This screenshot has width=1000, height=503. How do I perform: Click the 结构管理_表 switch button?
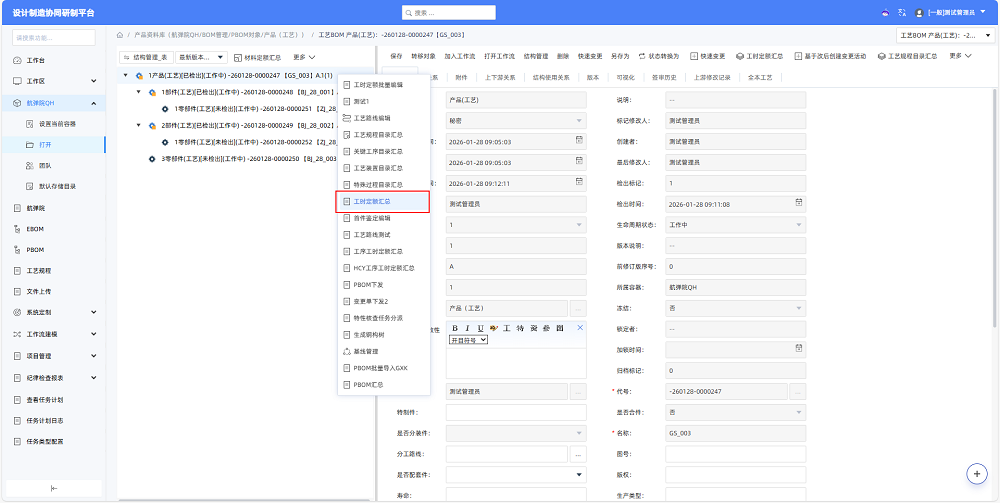146,57
